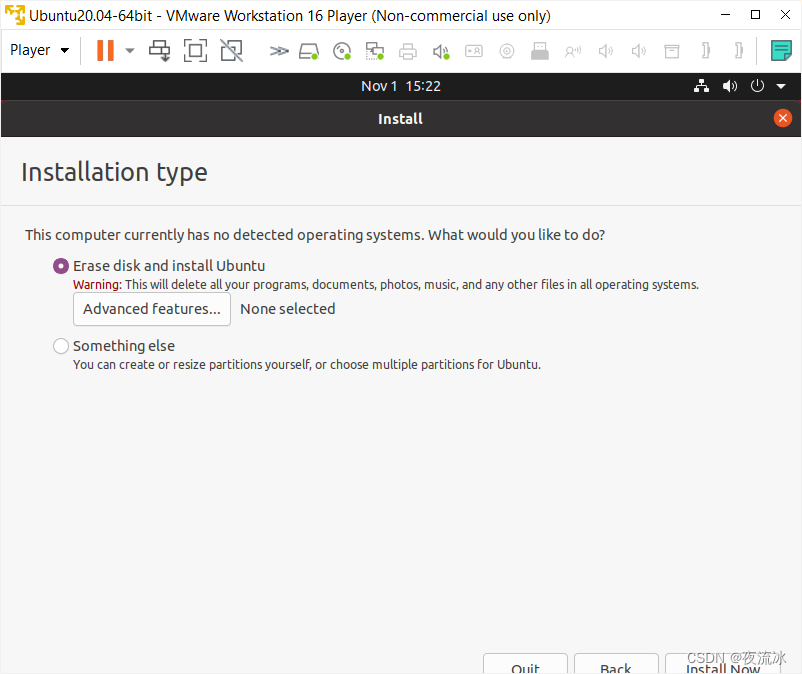Image resolution: width=802 pixels, height=674 pixels.
Task: Click the bracket icon next to the box icon
Action: pos(706,51)
